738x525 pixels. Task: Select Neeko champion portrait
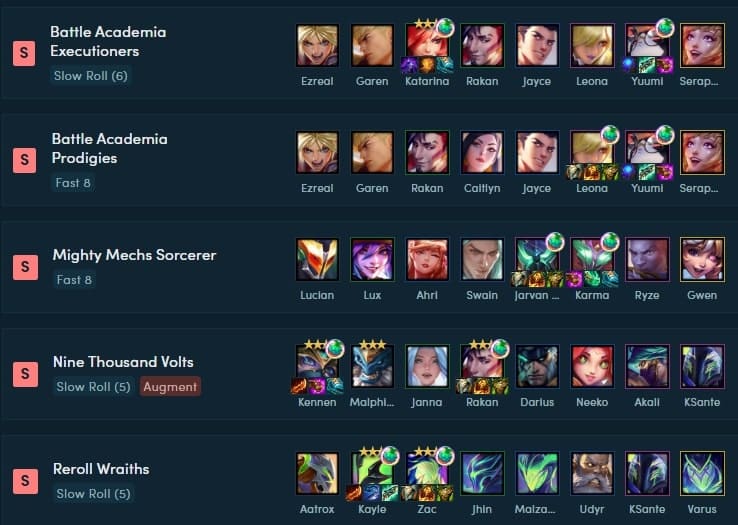pos(592,366)
